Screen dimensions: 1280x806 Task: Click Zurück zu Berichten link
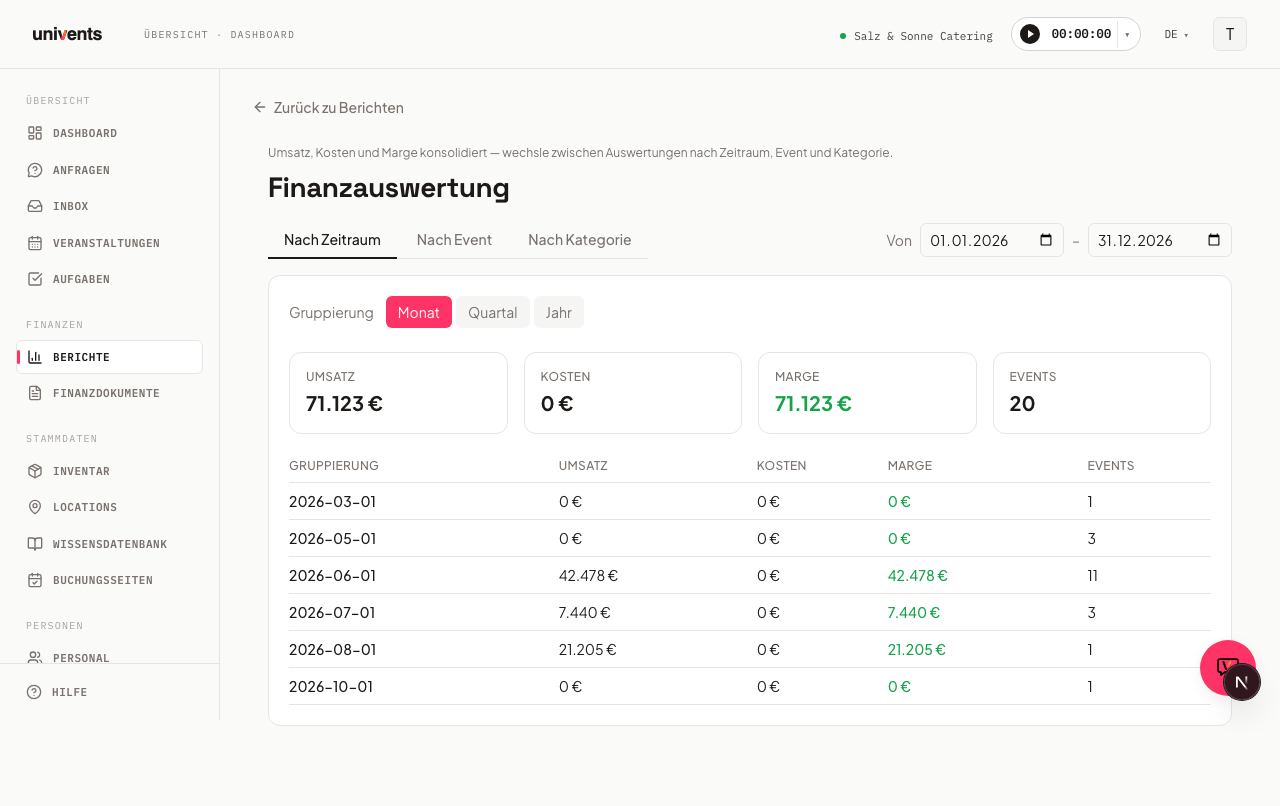329,107
